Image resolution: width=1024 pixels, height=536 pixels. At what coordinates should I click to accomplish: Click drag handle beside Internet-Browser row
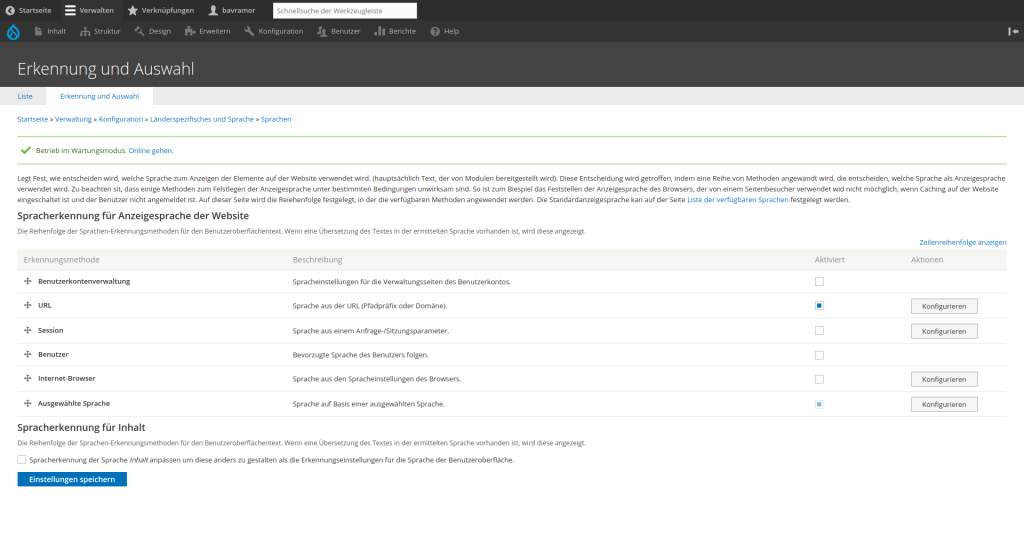click(x=27, y=379)
